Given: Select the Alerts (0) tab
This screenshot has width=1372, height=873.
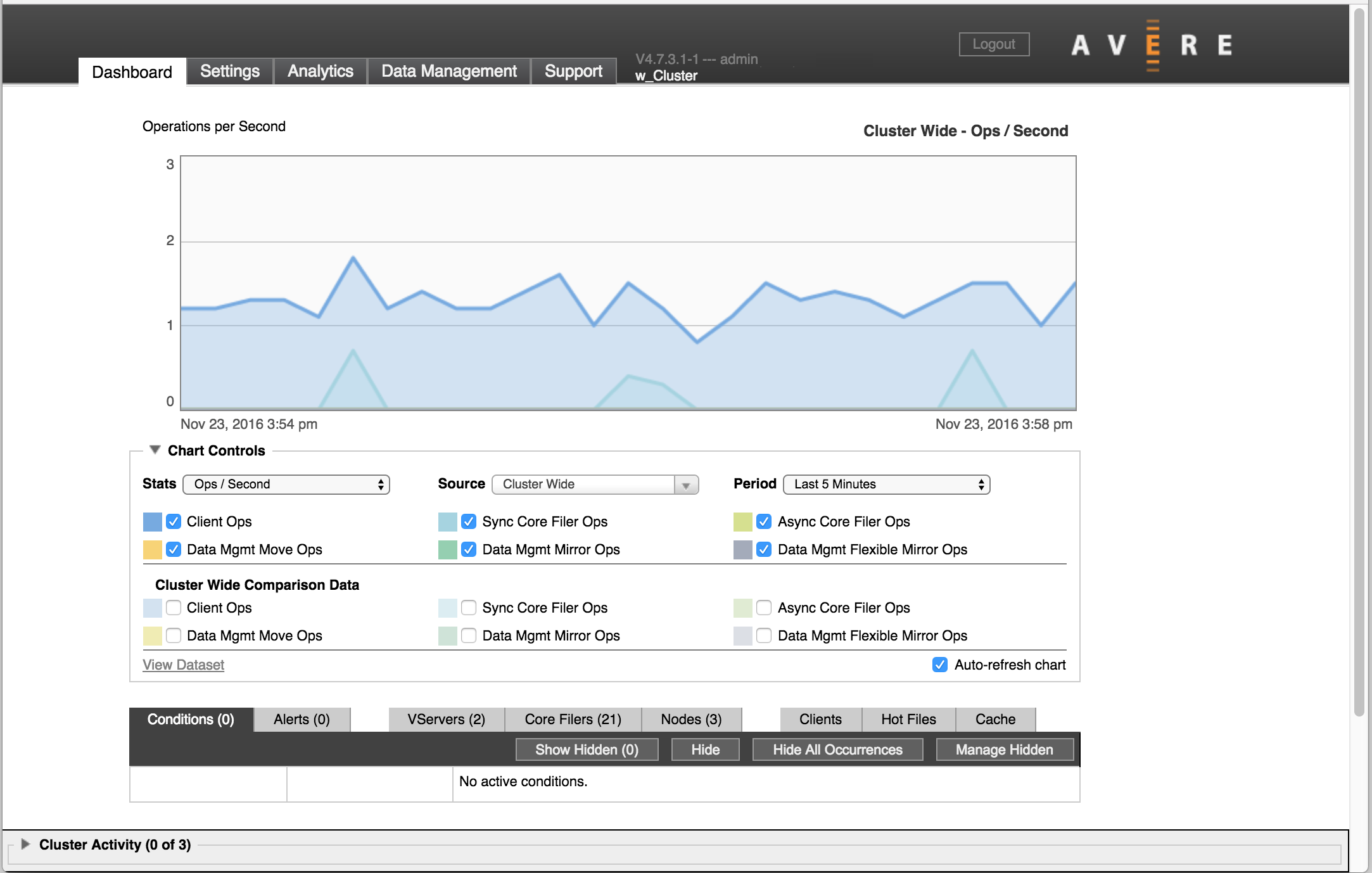Looking at the screenshot, I should pos(302,719).
